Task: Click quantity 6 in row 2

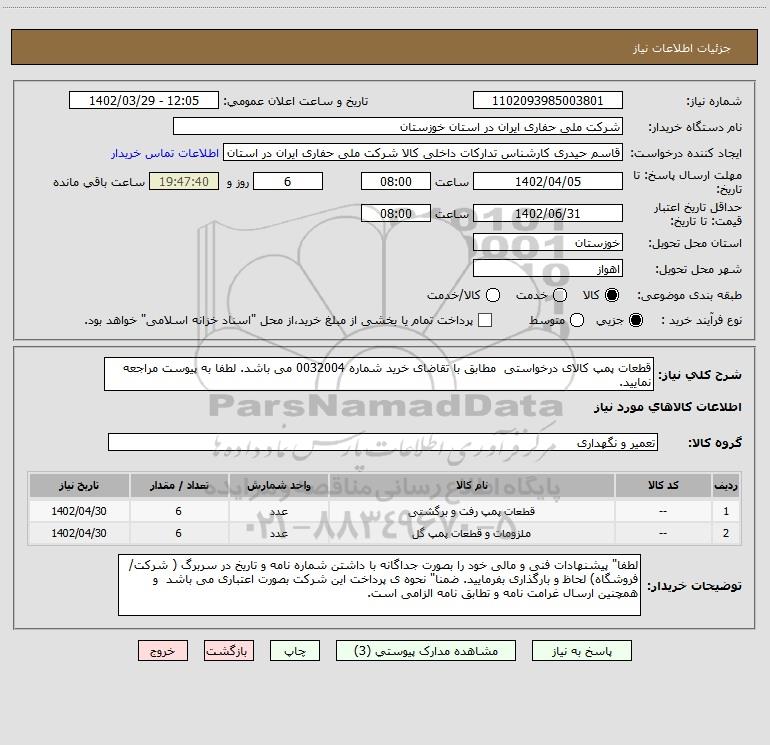Action: [179, 533]
